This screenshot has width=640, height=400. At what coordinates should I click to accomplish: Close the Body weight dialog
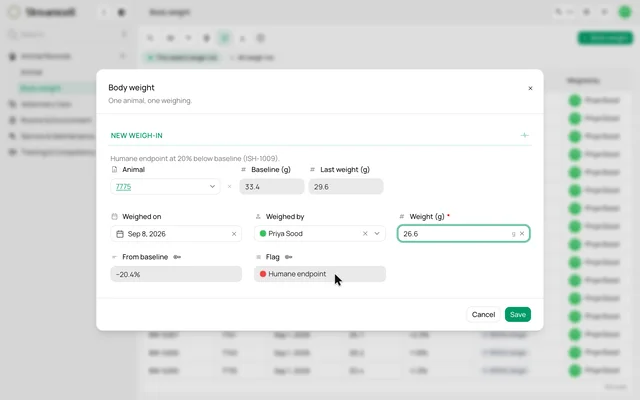[530, 88]
